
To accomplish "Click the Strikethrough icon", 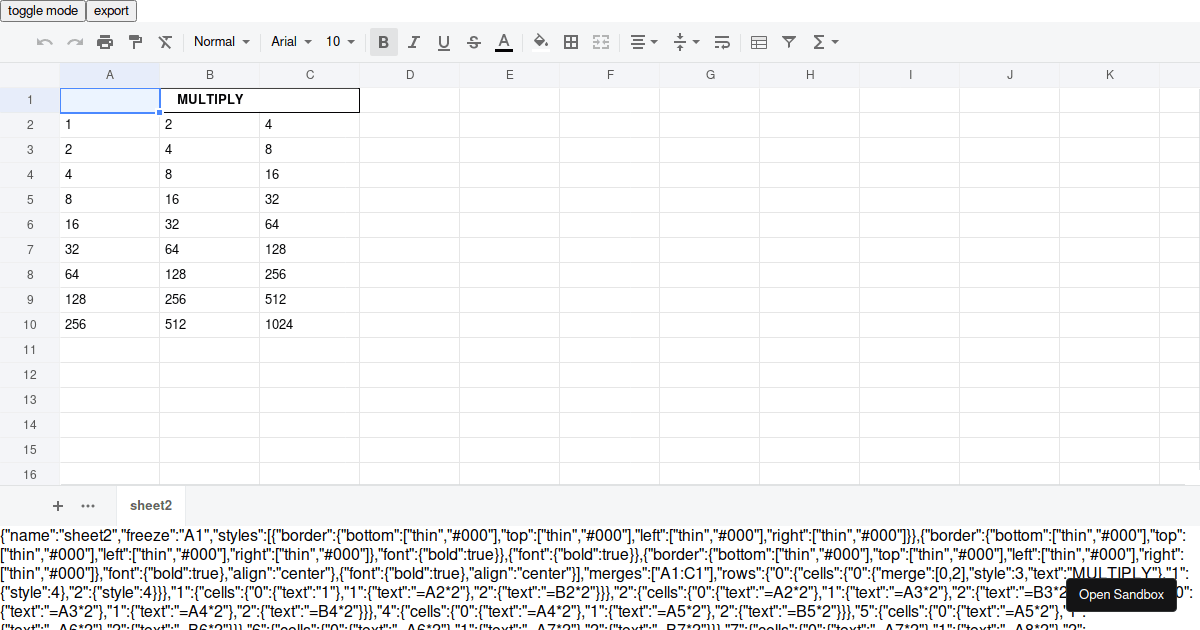I will [x=473, y=41].
